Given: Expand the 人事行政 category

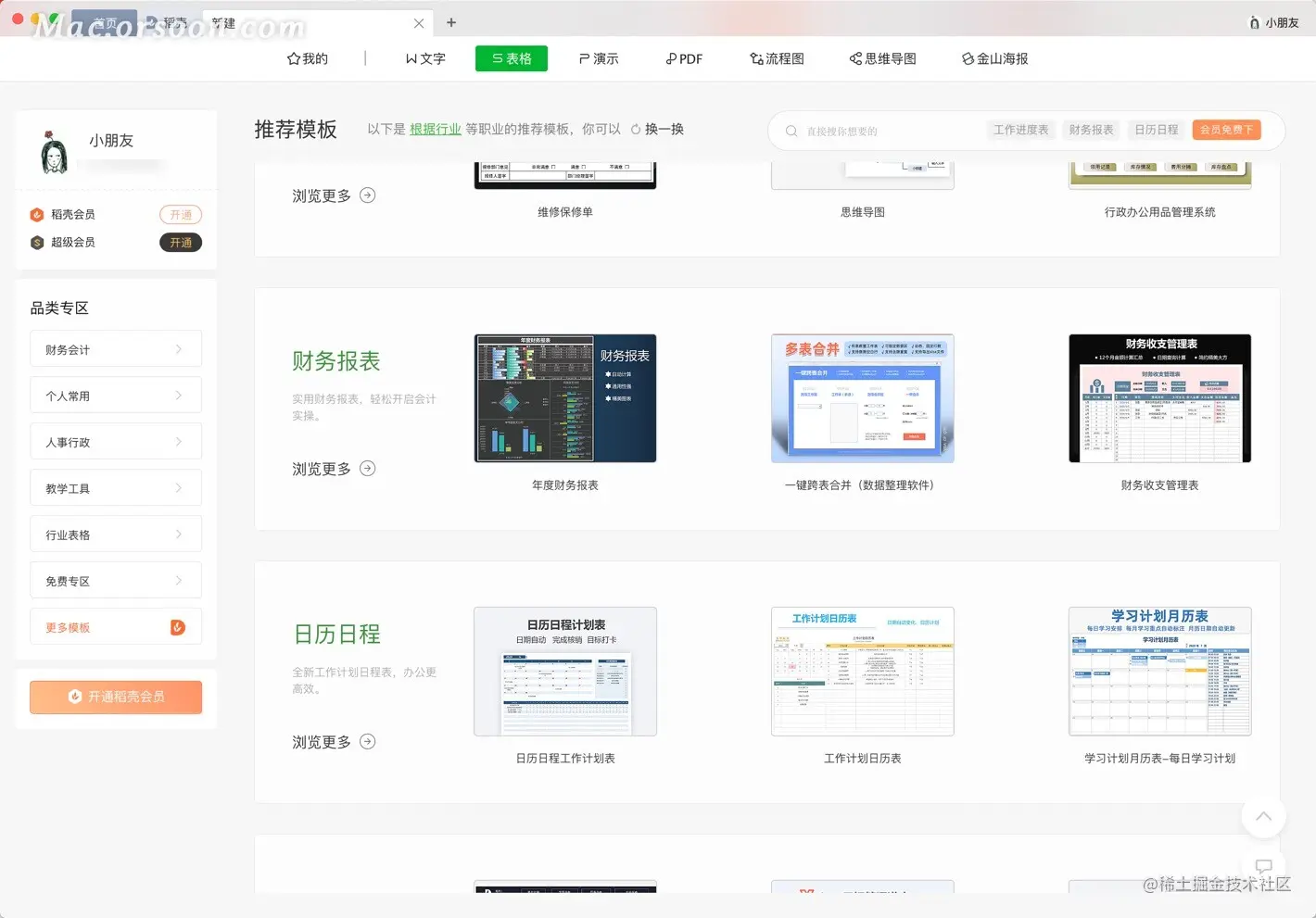Looking at the screenshot, I should pos(116,442).
